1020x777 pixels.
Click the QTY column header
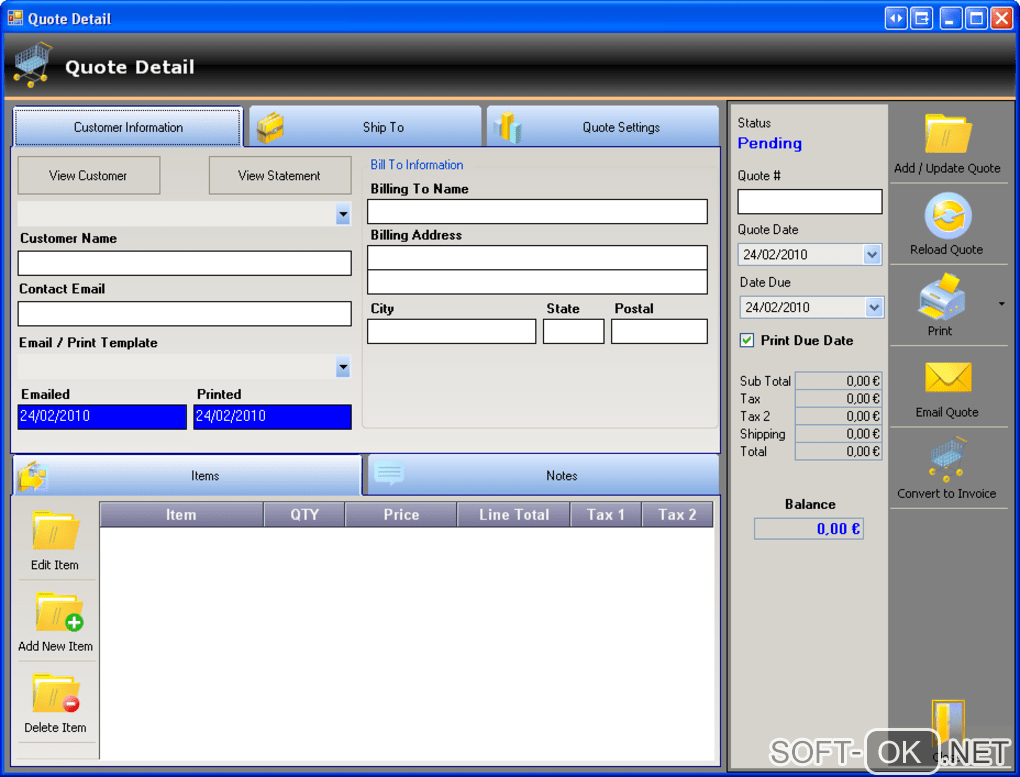coord(304,515)
